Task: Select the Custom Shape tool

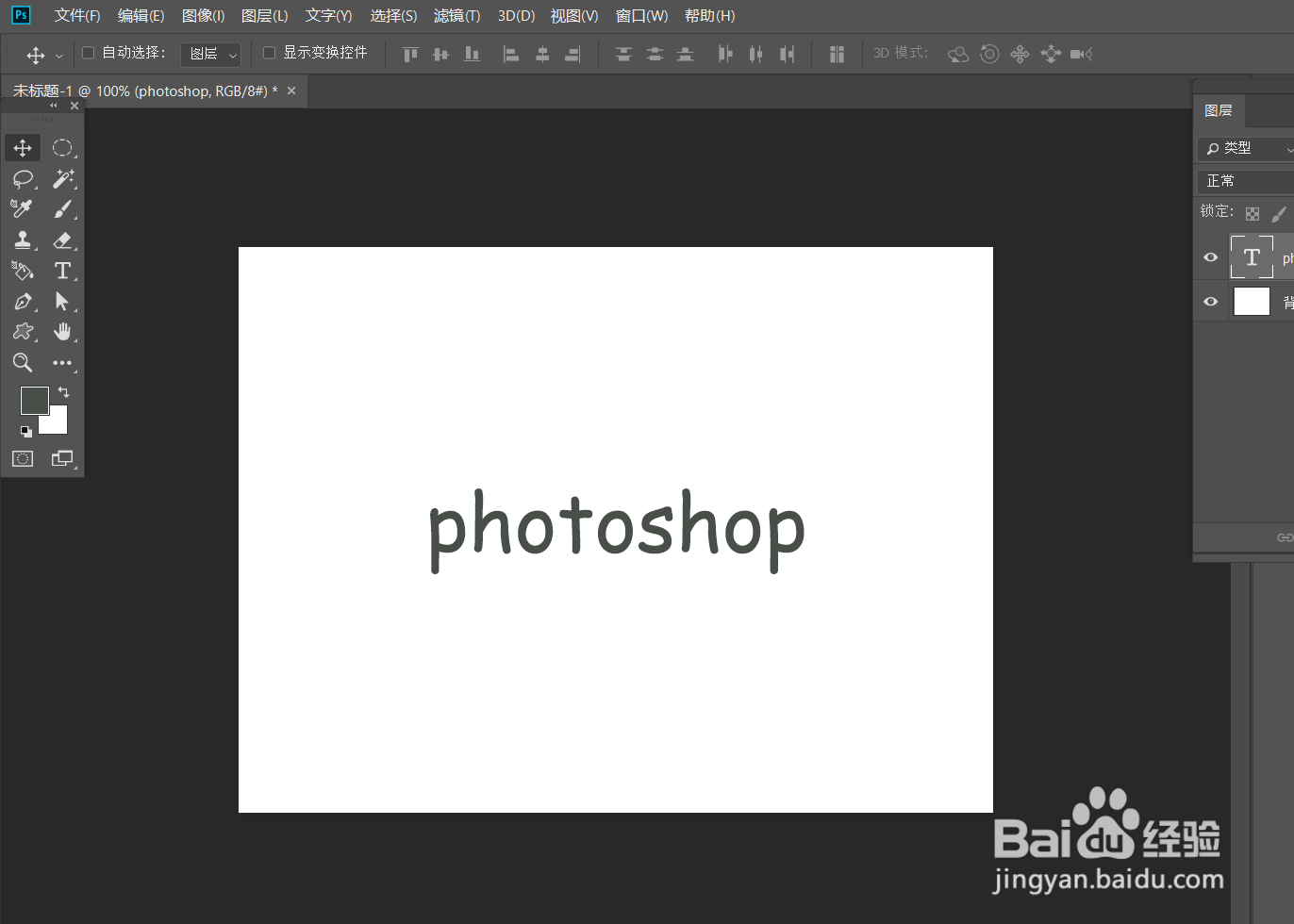Action: (x=23, y=332)
